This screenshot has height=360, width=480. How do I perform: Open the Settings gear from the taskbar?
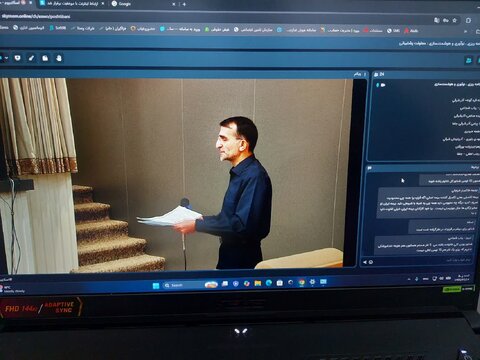(312, 282)
